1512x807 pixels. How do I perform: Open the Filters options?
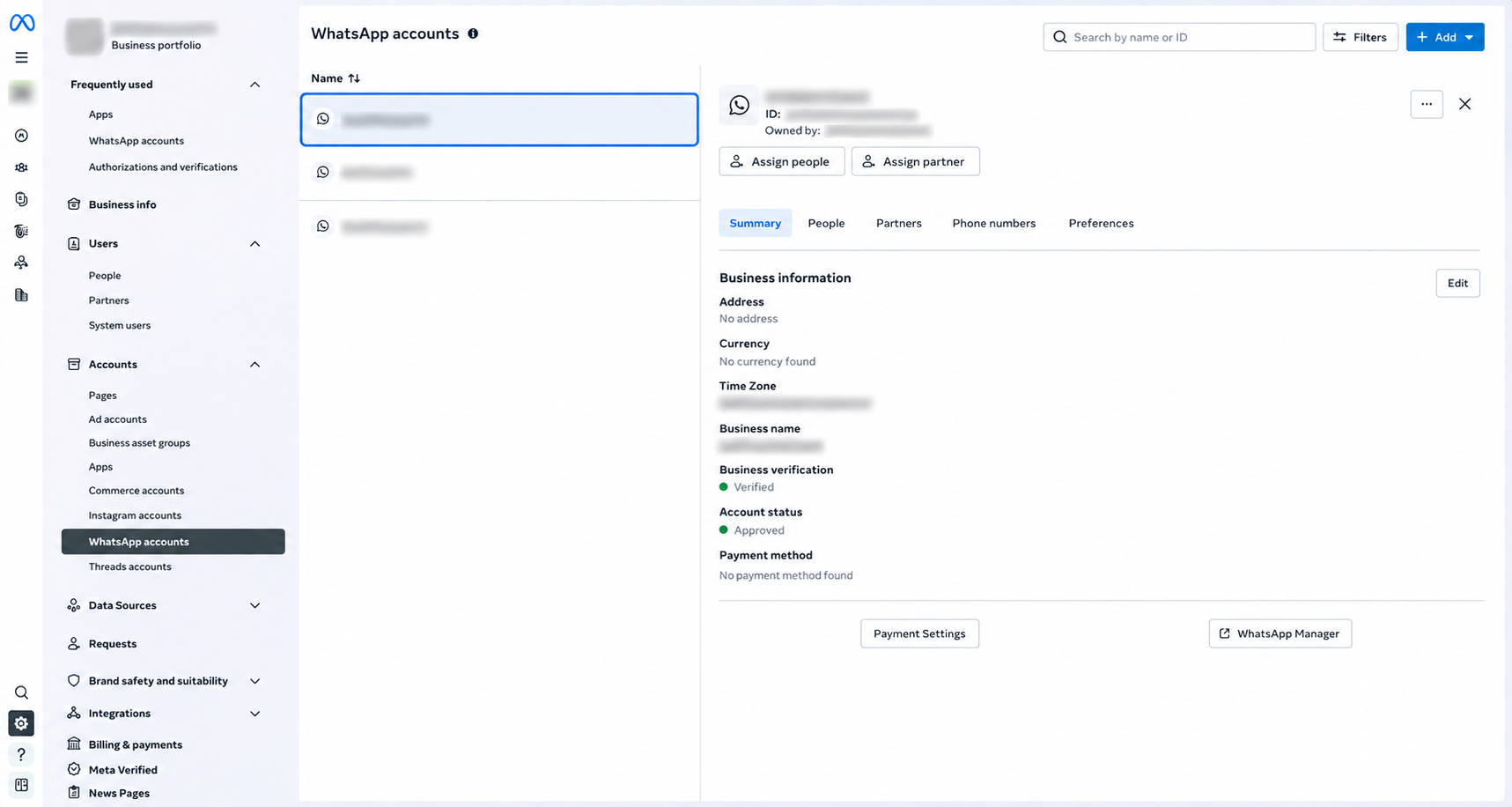tap(1361, 37)
